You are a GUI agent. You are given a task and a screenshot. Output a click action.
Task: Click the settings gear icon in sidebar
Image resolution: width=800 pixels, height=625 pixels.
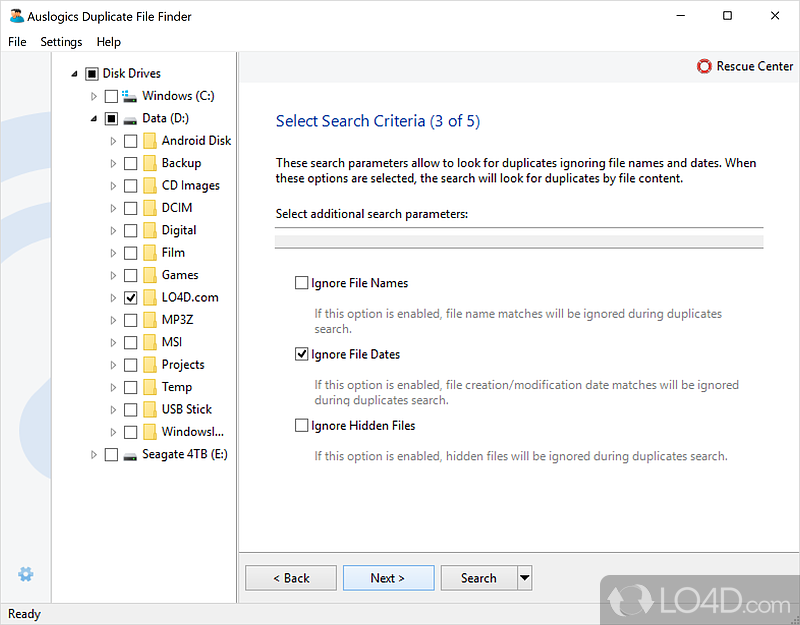click(x=26, y=574)
